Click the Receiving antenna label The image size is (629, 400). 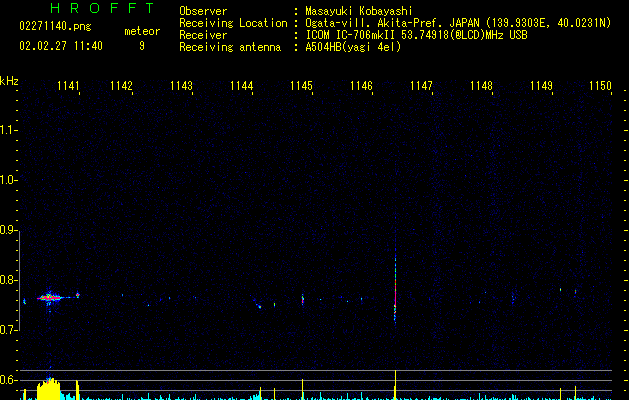[x=230, y=47]
